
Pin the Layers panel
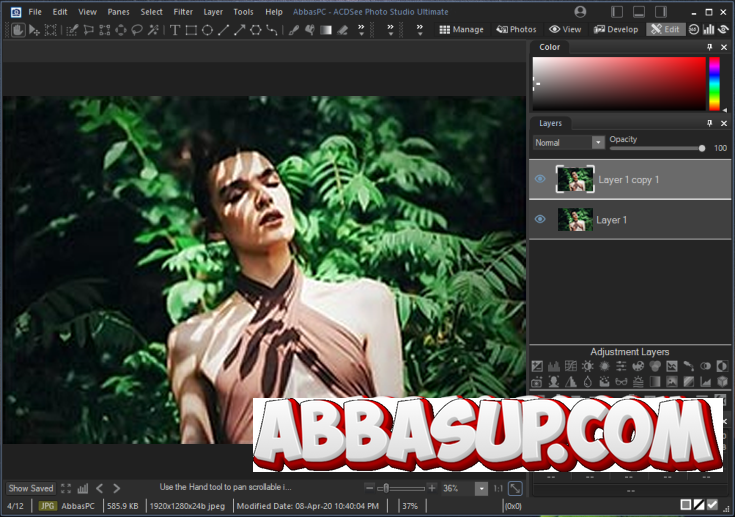click(x=710, y=123)
